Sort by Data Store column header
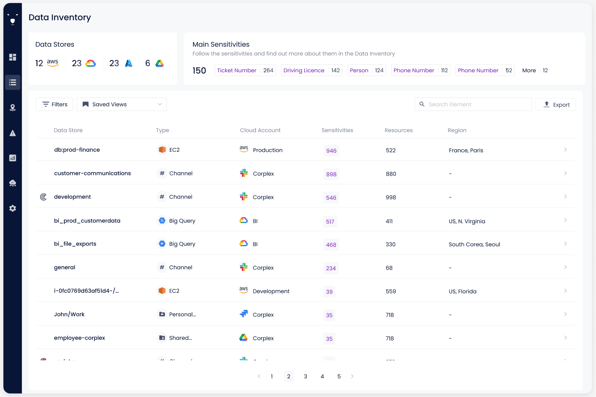 (68, 130)
